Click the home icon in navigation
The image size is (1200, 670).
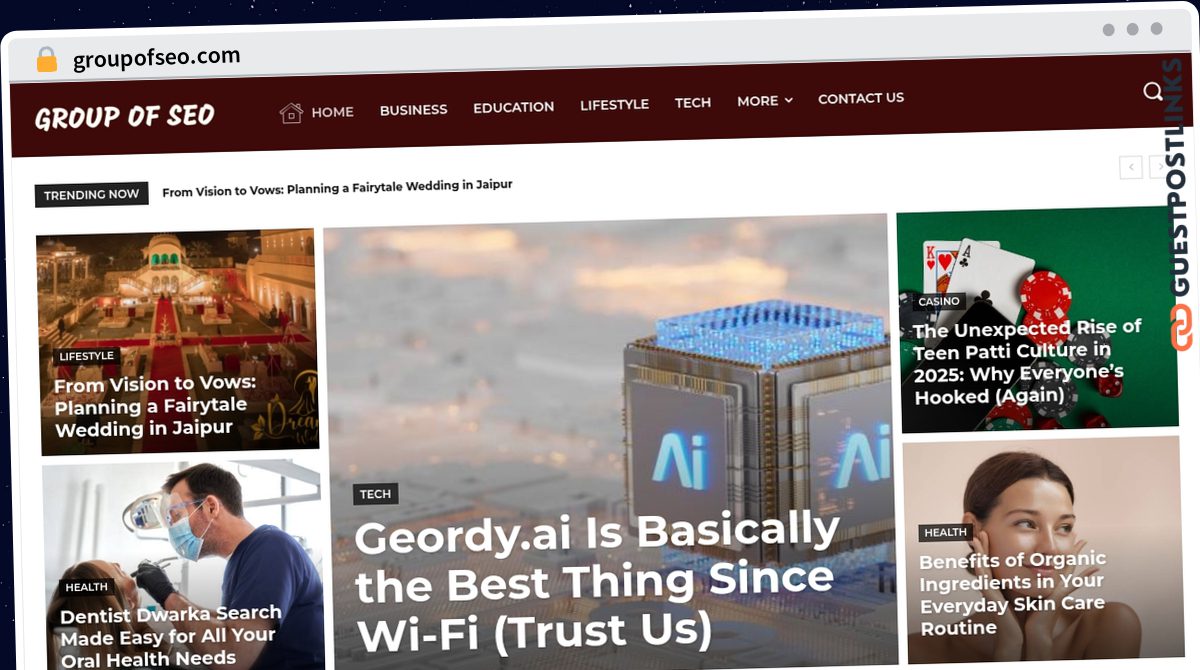pos(291,112)
